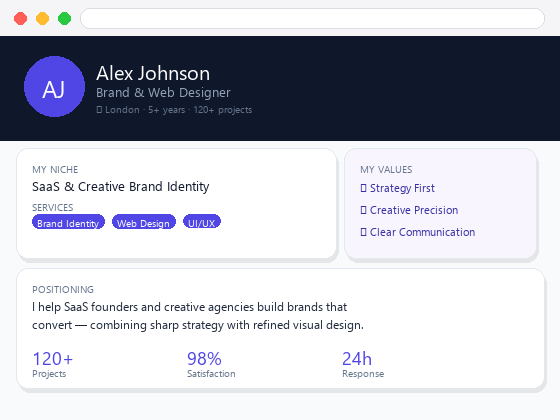Click the icon beside Creative Precision
Screen dimensions: 560x420
point(363,210)
